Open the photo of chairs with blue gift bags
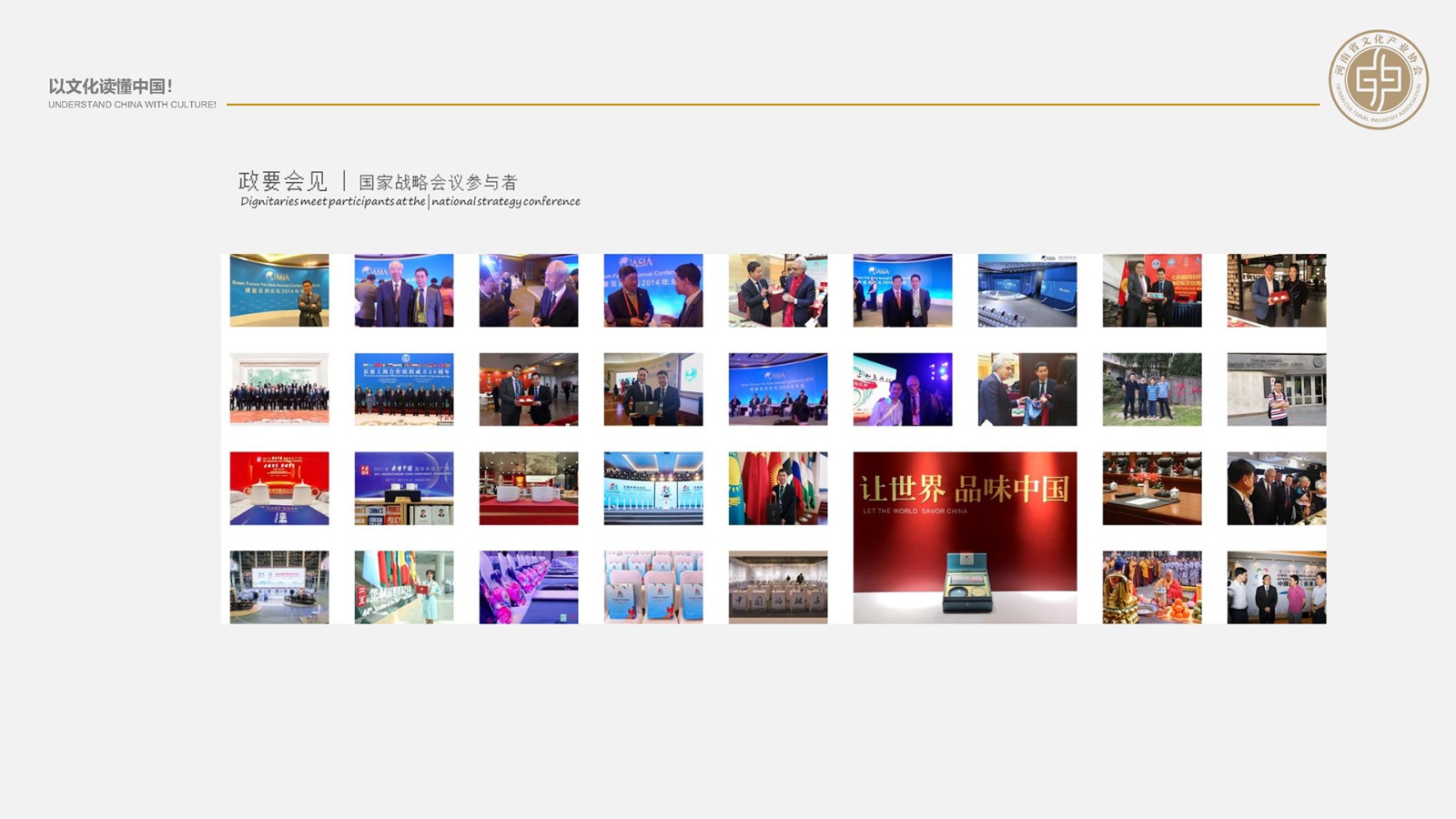 coord(653,587)
